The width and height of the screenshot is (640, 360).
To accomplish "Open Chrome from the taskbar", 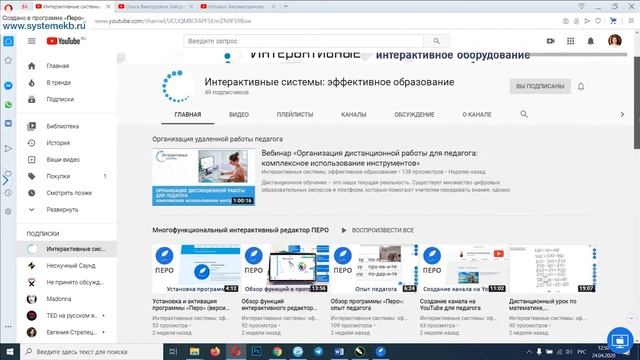I will click(x=277, y=351).
